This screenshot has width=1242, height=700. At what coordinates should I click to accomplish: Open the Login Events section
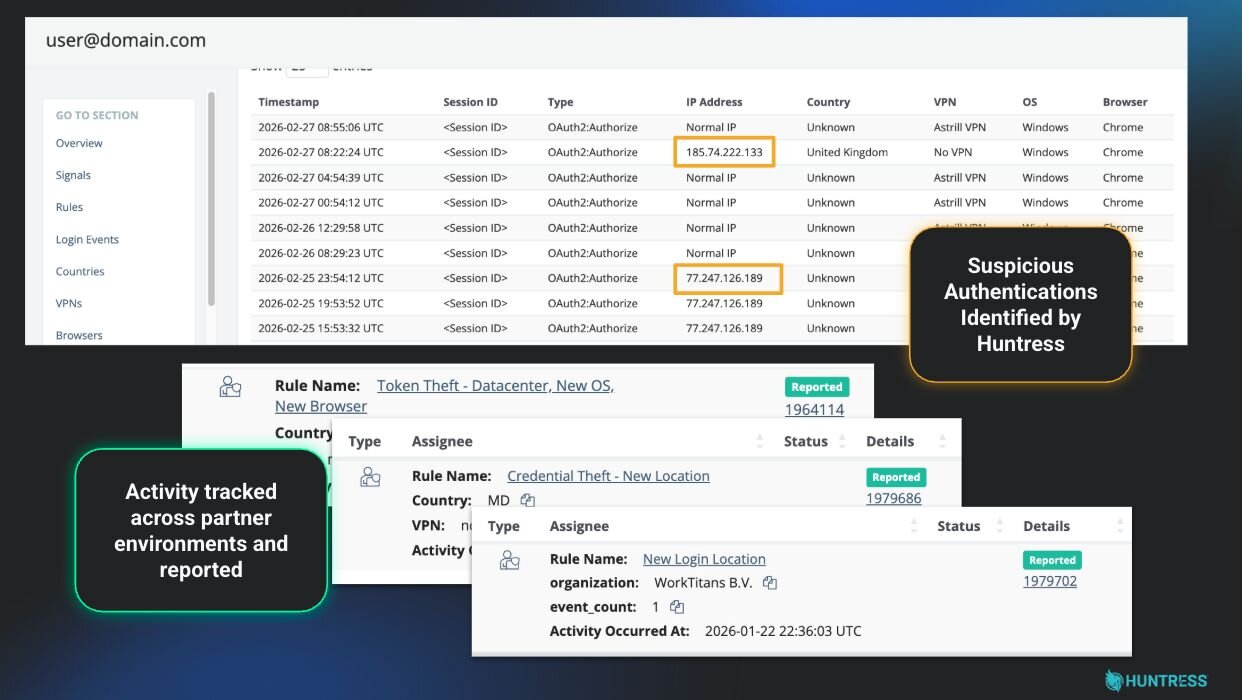87,240
